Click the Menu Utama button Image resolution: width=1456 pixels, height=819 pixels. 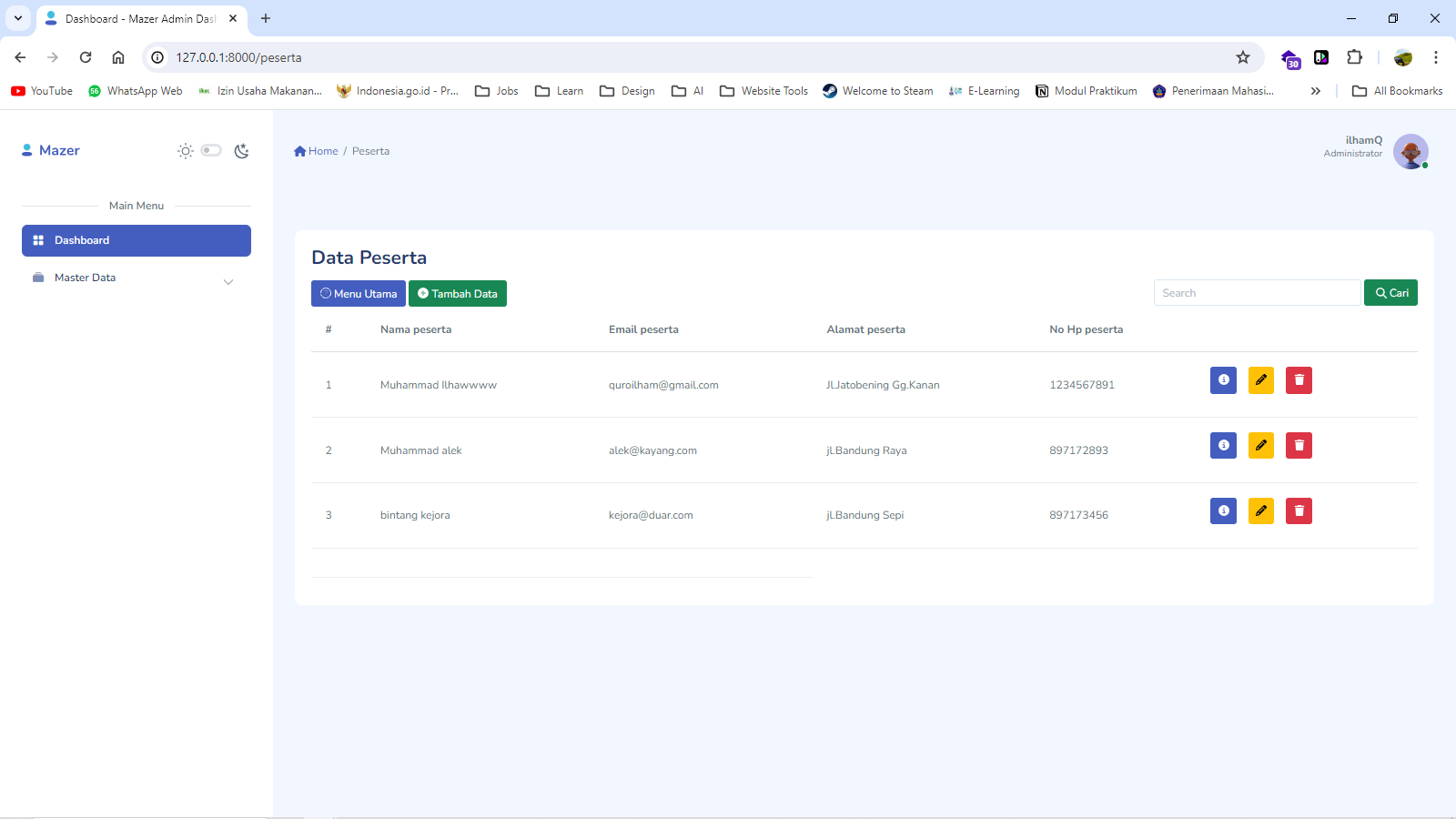click(x=359, y=294)
